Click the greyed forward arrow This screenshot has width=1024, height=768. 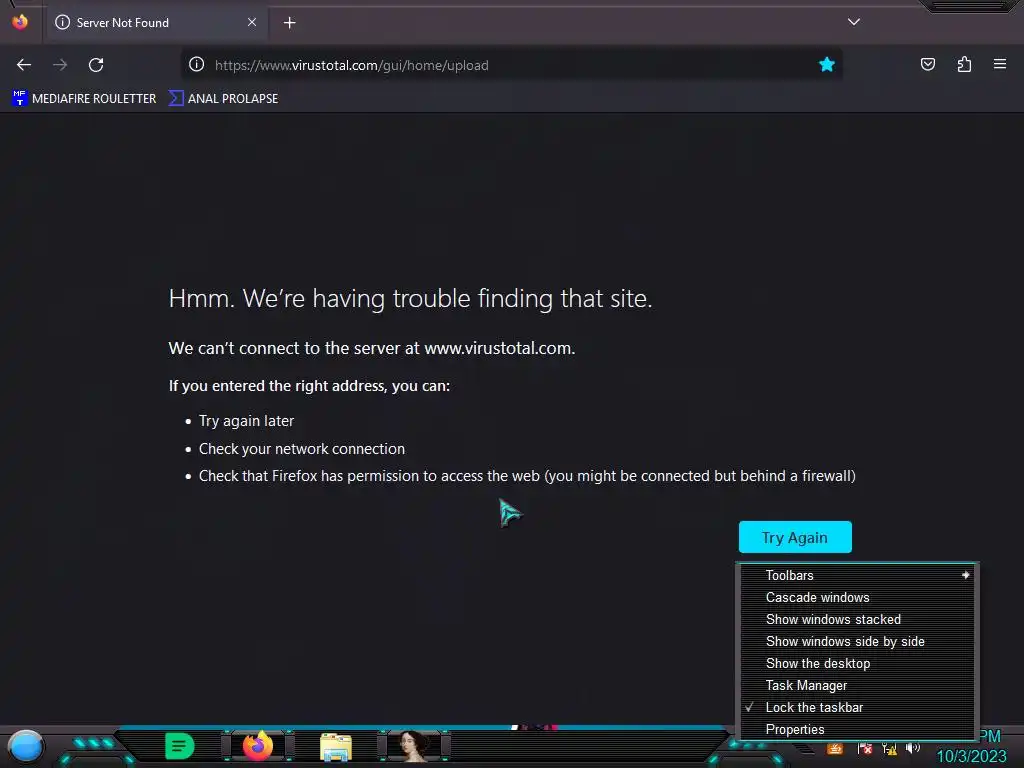[60, 65]
